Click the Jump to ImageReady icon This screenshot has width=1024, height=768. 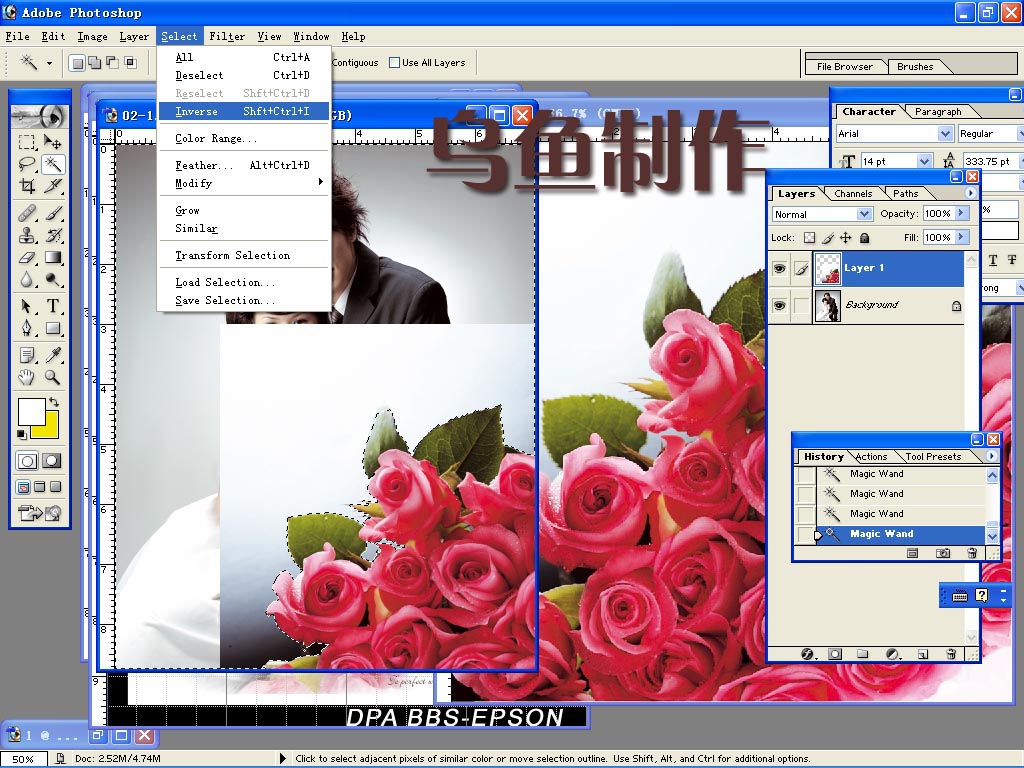(39, 513)
